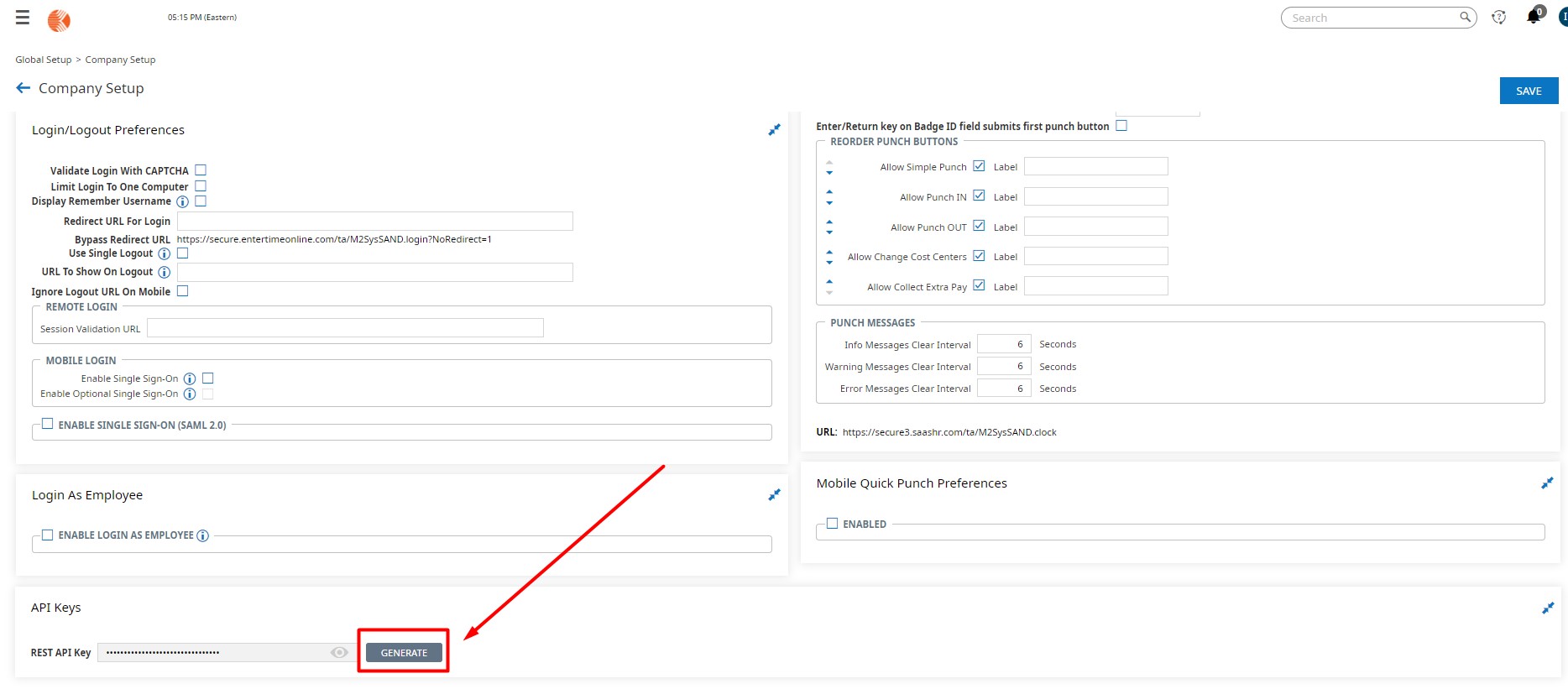The height and width of the screenshot is (689, 1568).
Task: Enable Validate Login With CAPTCHA checkbox
Action: coord(201,170)
